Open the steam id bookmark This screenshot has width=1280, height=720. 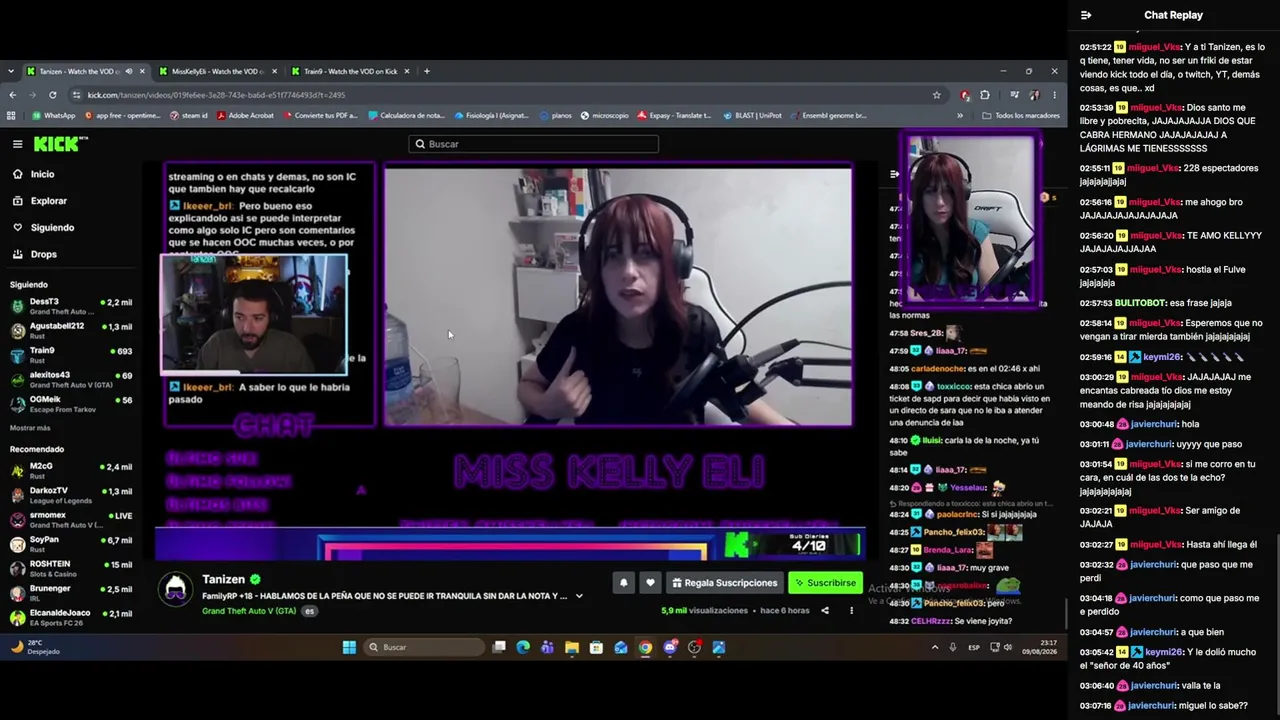(x=188, y=115)
